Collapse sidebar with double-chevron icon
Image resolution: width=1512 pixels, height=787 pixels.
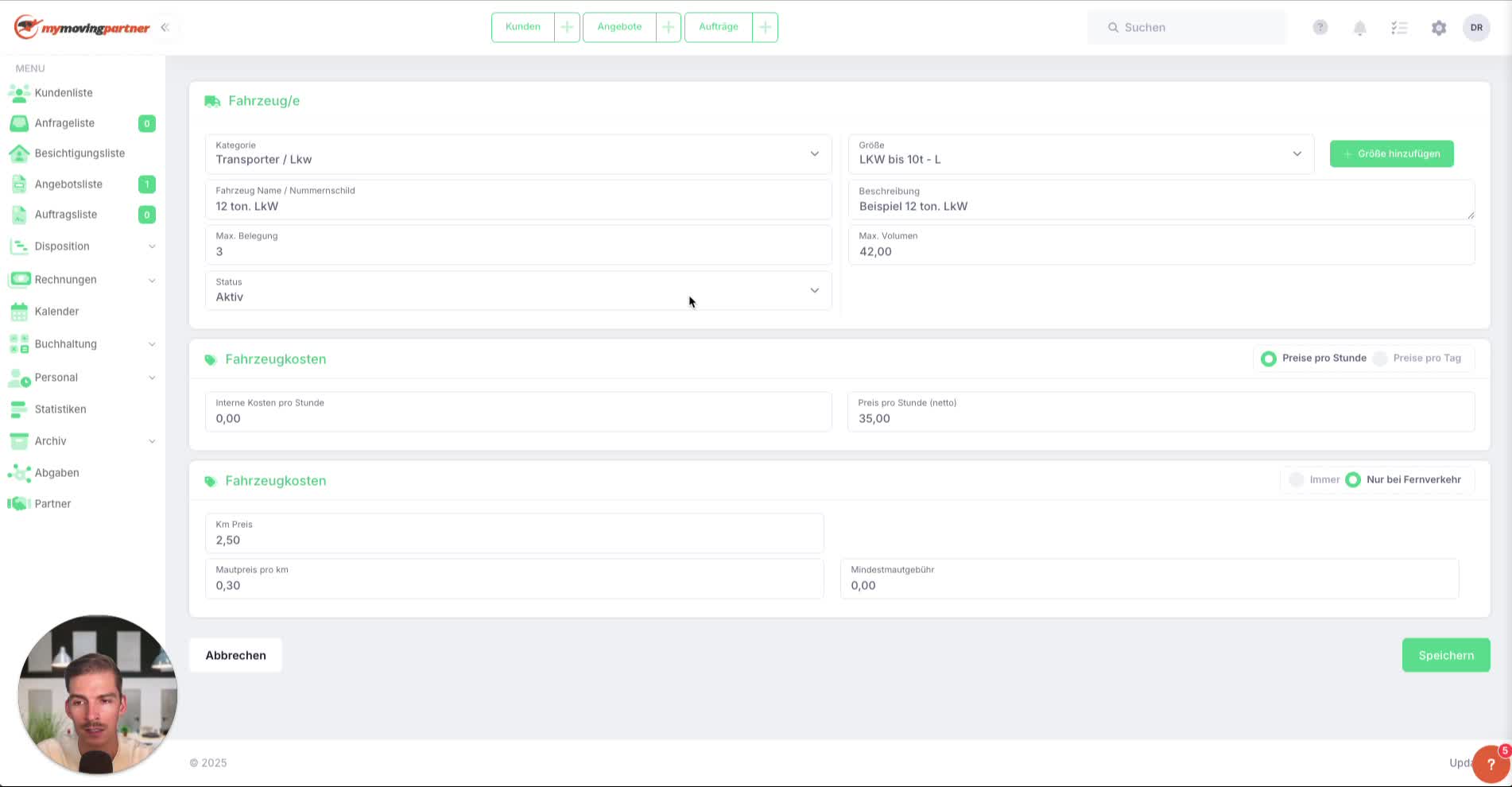coord(165,27)
